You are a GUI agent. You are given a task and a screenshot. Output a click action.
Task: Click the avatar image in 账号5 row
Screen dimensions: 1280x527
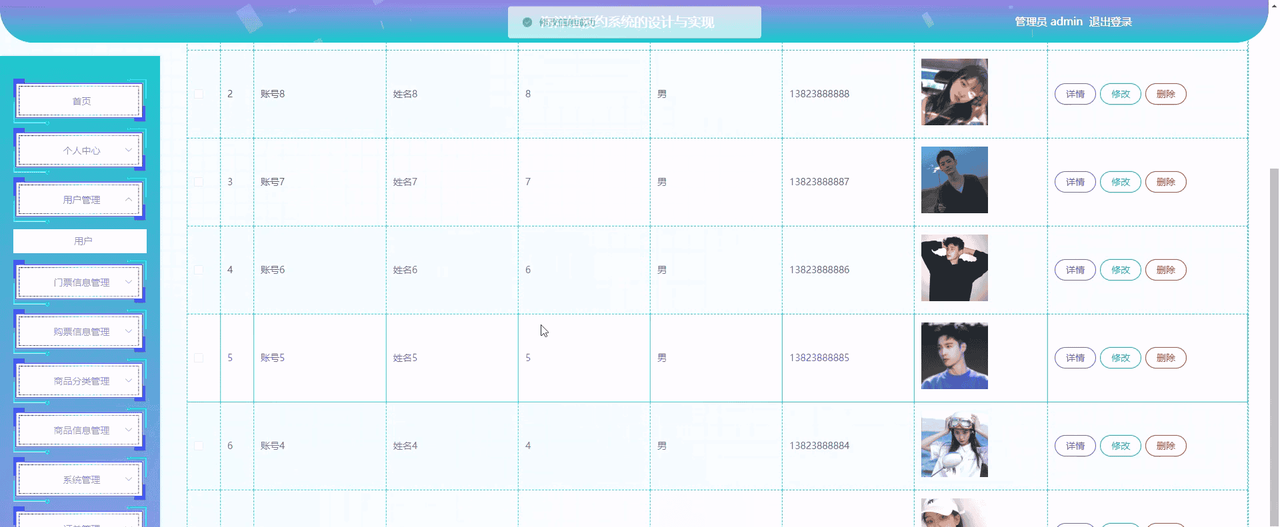point(954,356)
